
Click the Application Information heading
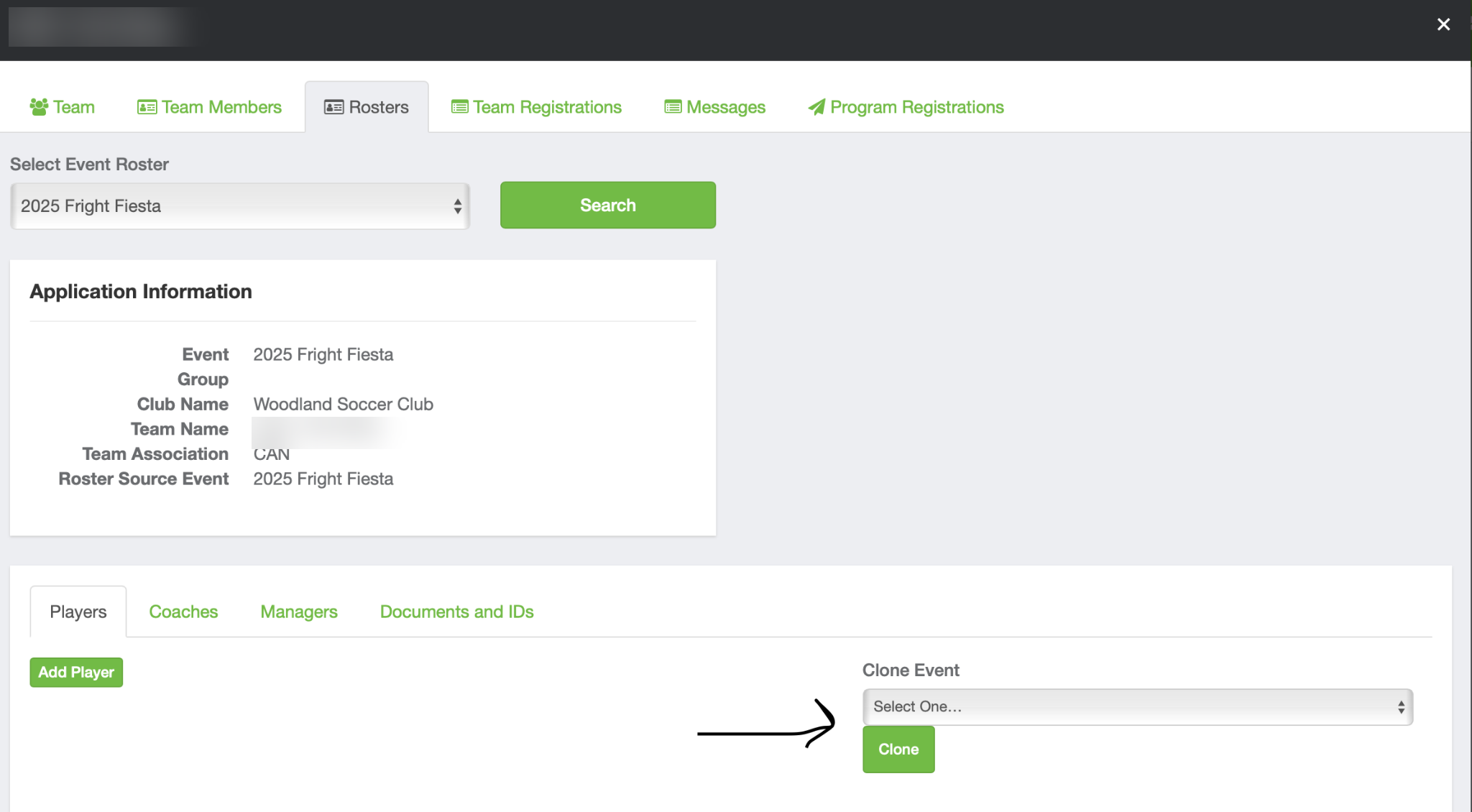pyautogui.click(x=141, y=292)
